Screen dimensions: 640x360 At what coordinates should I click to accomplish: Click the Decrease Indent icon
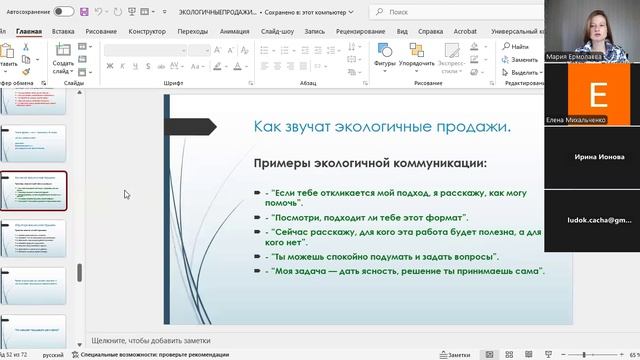click(x=305, y=50)
